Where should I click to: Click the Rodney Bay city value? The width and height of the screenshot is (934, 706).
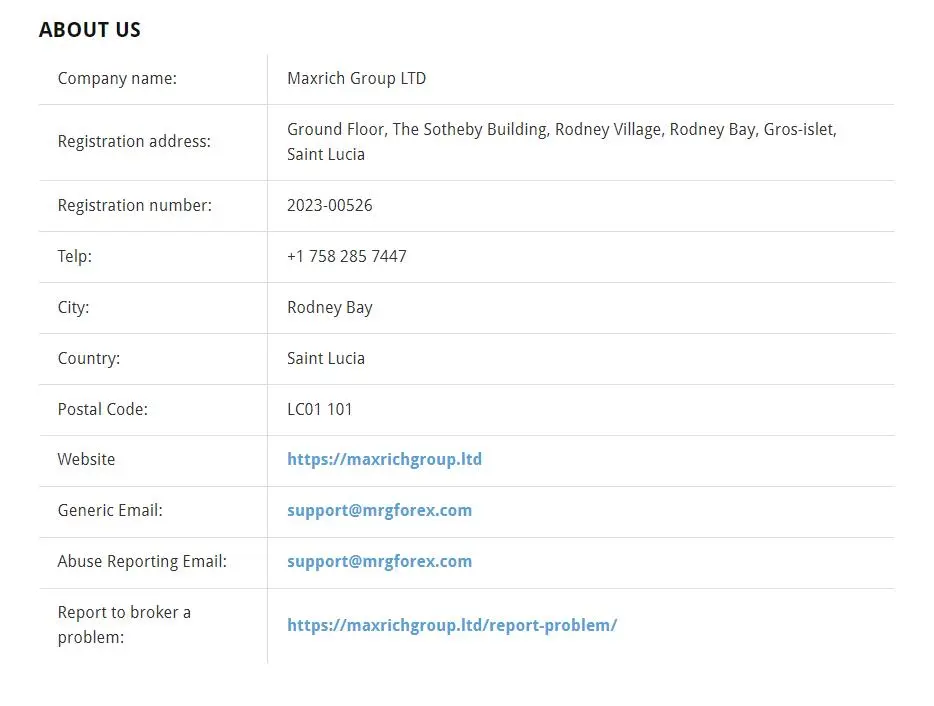tap(329, 308)
